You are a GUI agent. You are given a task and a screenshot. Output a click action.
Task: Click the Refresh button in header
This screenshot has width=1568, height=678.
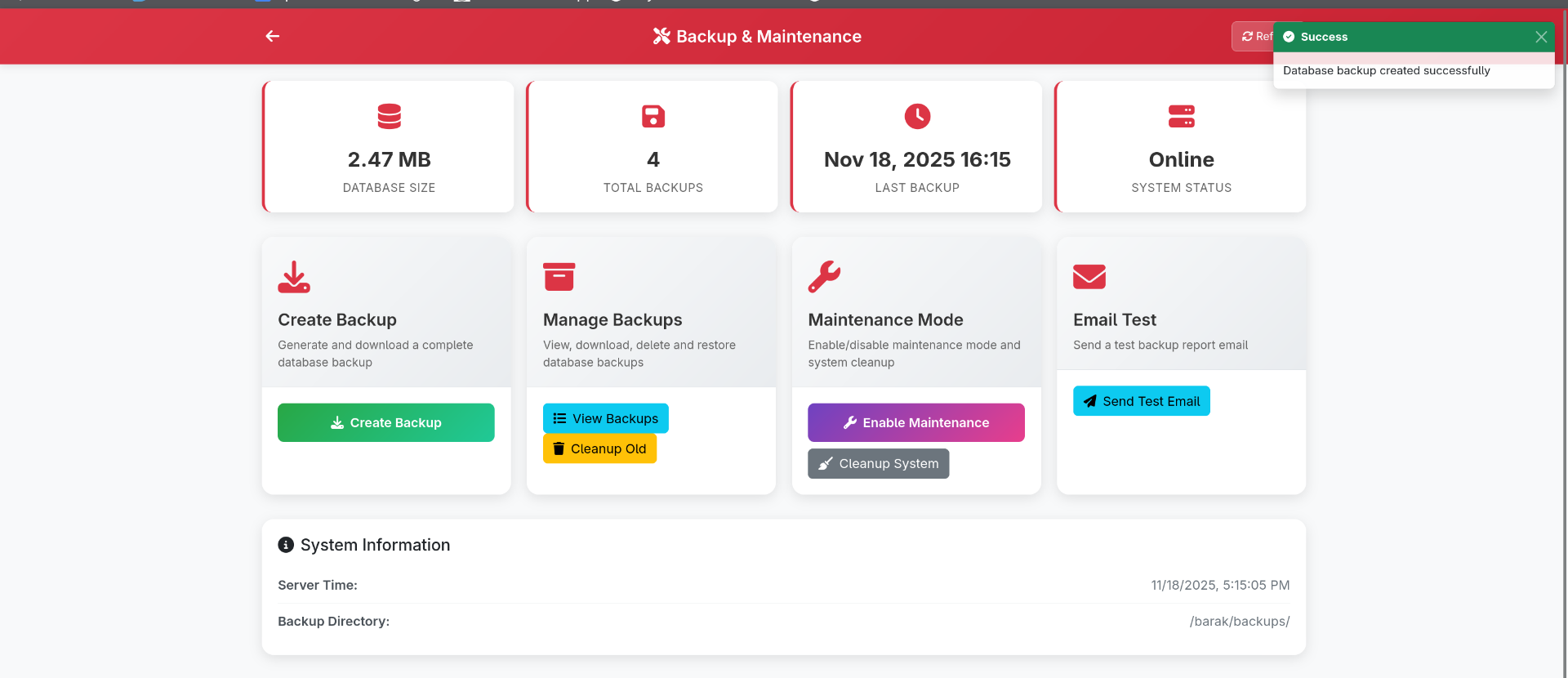click(1253, 37)
